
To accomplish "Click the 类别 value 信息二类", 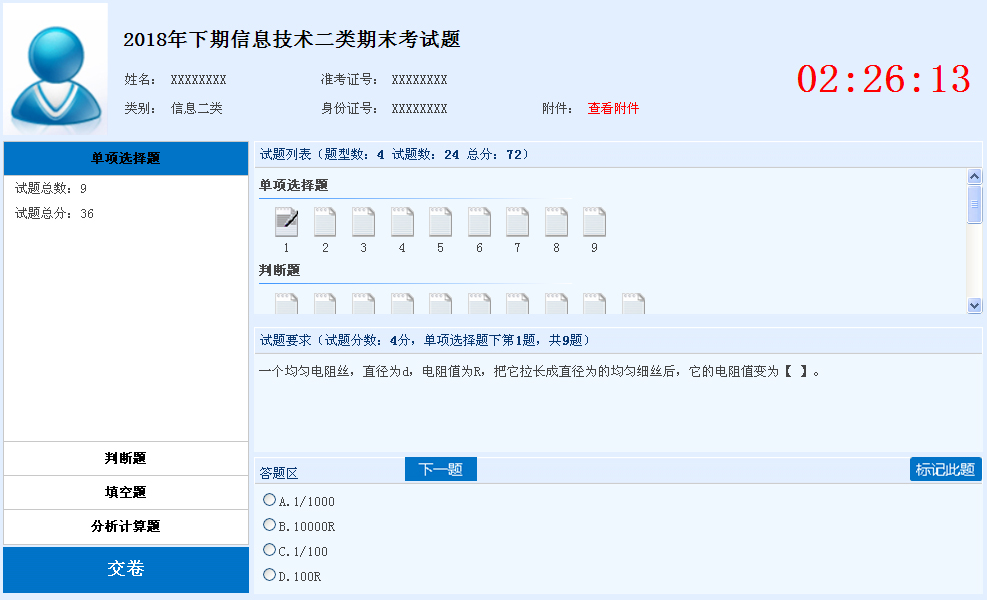I will [196, 108].
